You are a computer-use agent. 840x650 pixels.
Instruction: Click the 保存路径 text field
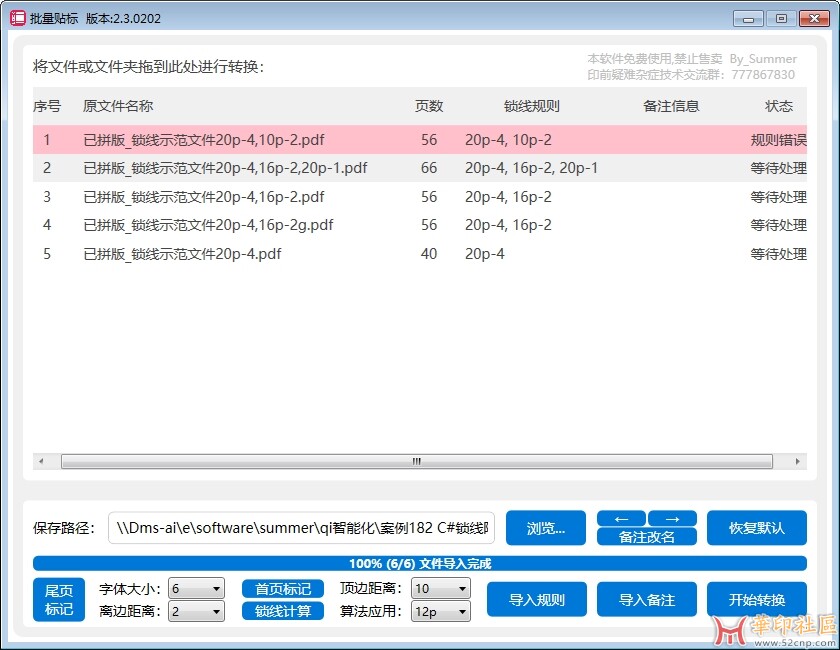tap(301, 528)
